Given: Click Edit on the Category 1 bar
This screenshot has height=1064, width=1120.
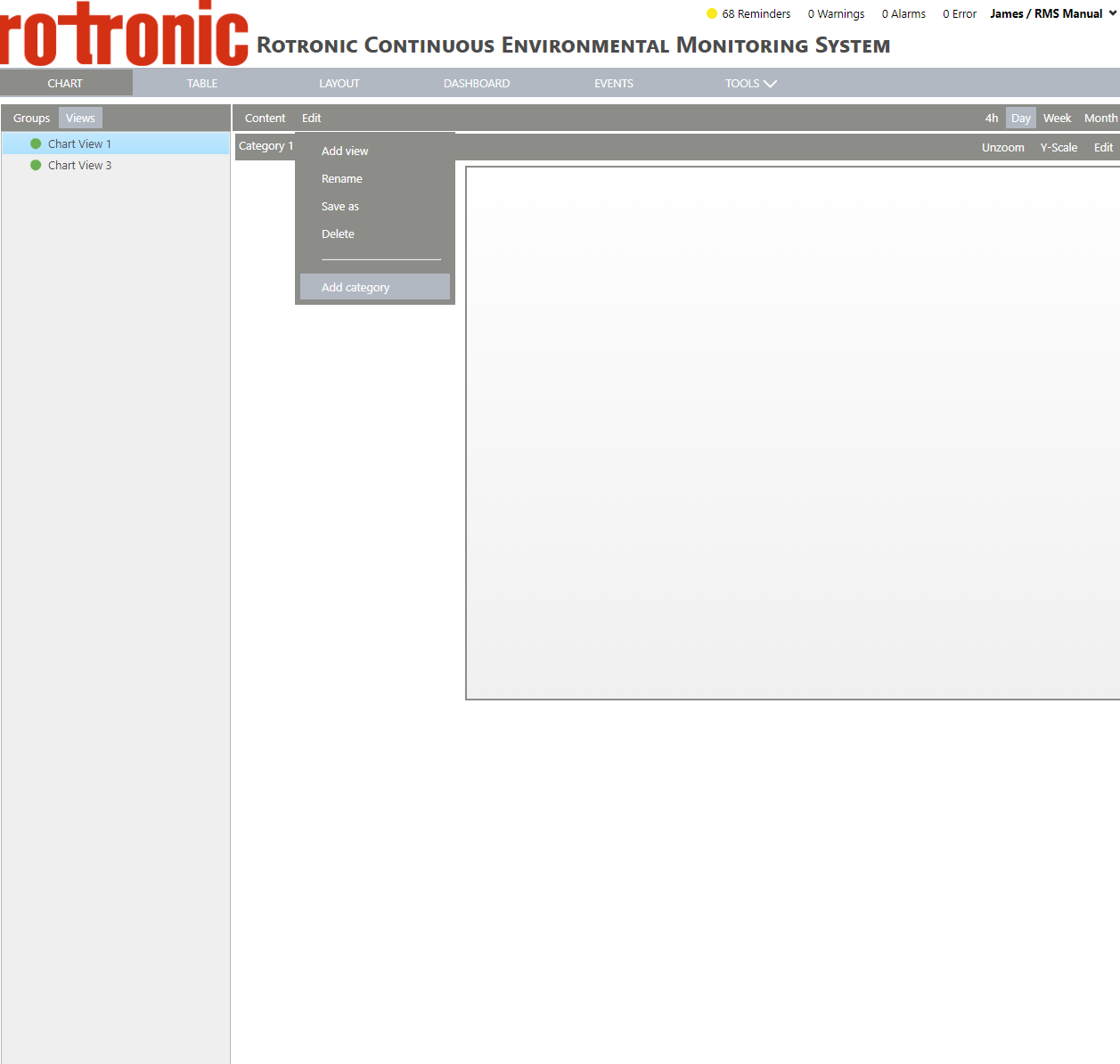Looking at the screenshot, I should [1103, 147].
